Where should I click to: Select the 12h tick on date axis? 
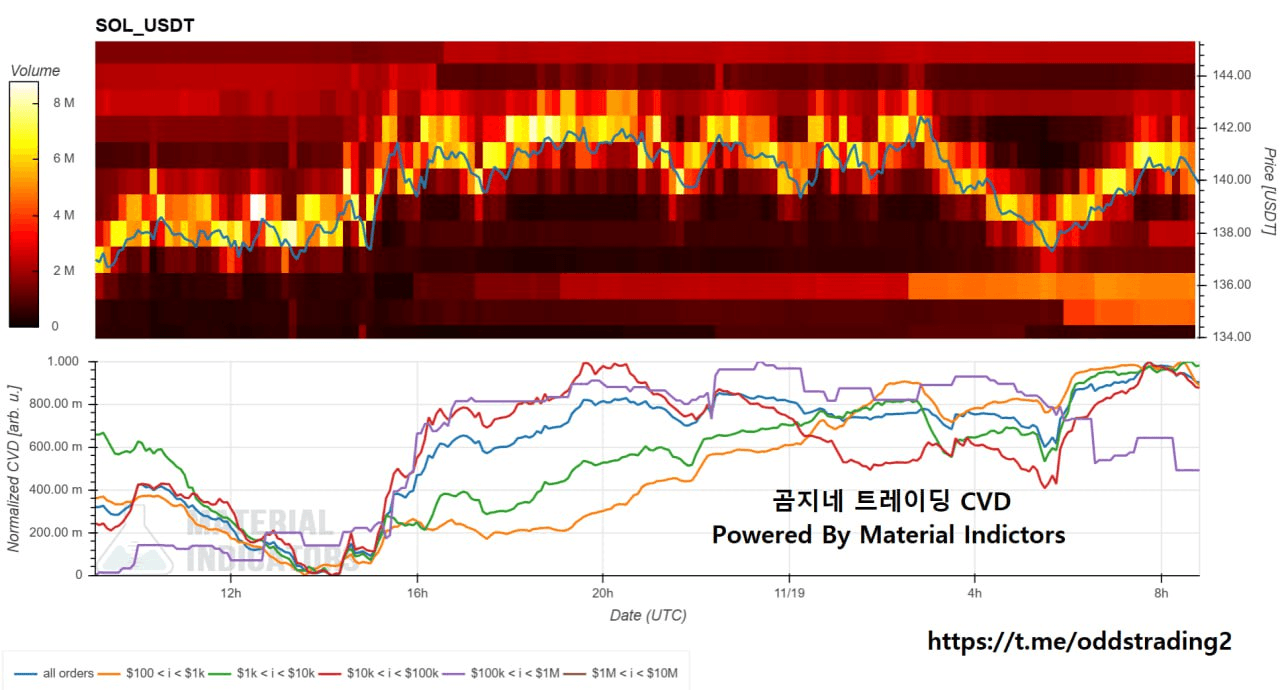pos(230,592)
